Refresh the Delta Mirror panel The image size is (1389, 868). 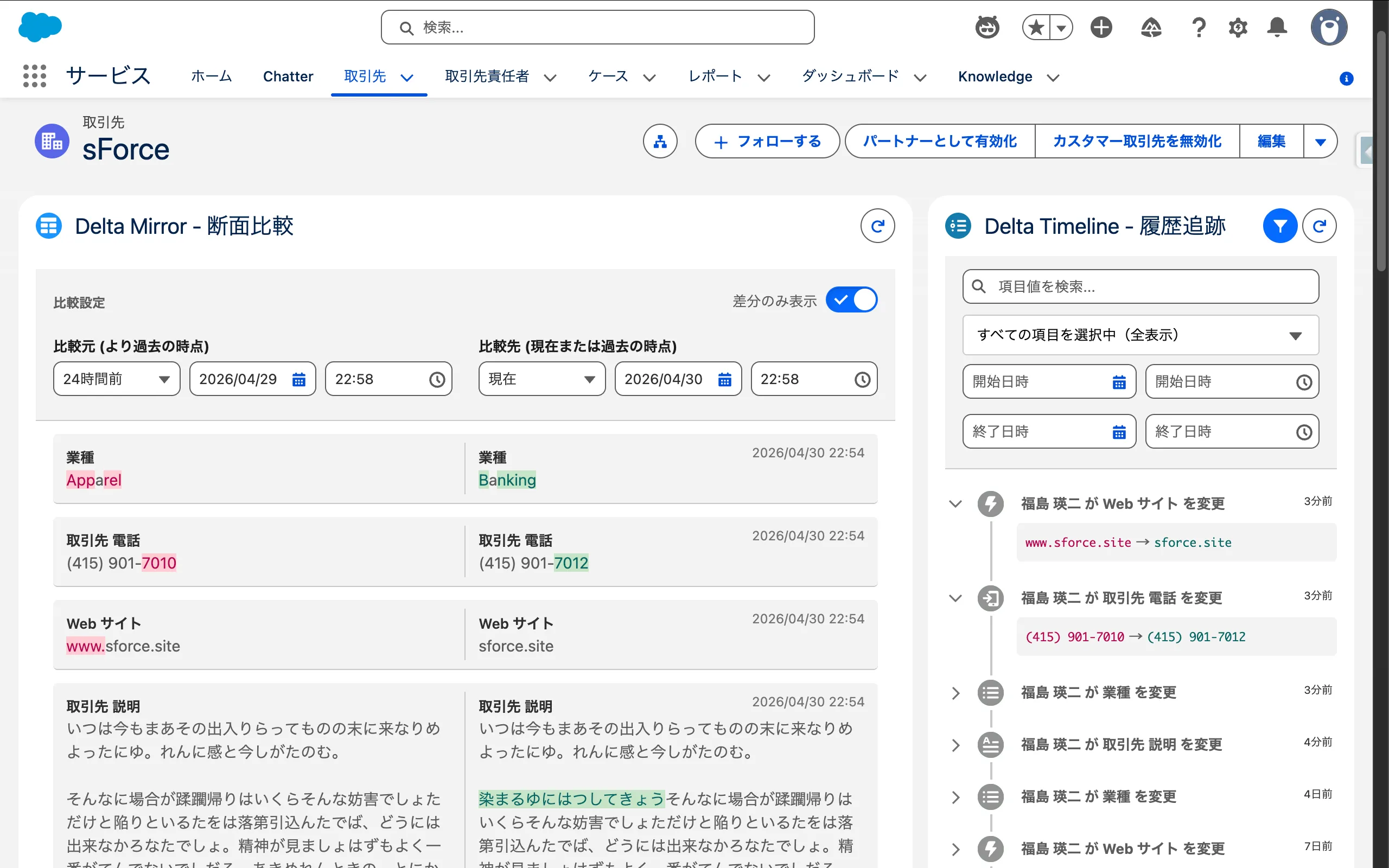pyautogui.click(x=877, y=226)
